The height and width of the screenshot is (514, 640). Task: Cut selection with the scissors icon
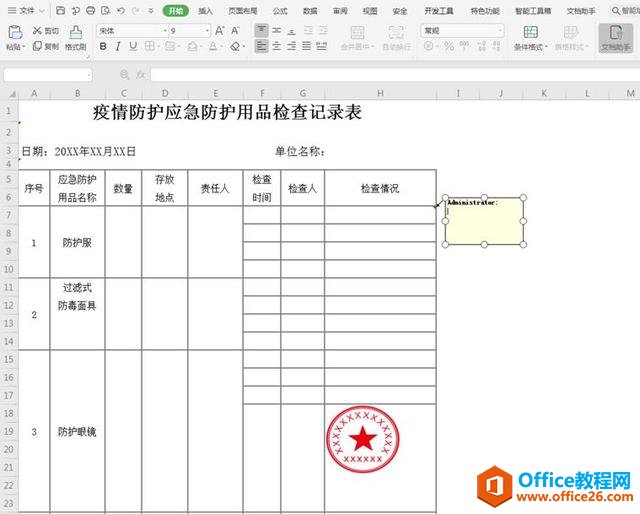coord(38,31)
